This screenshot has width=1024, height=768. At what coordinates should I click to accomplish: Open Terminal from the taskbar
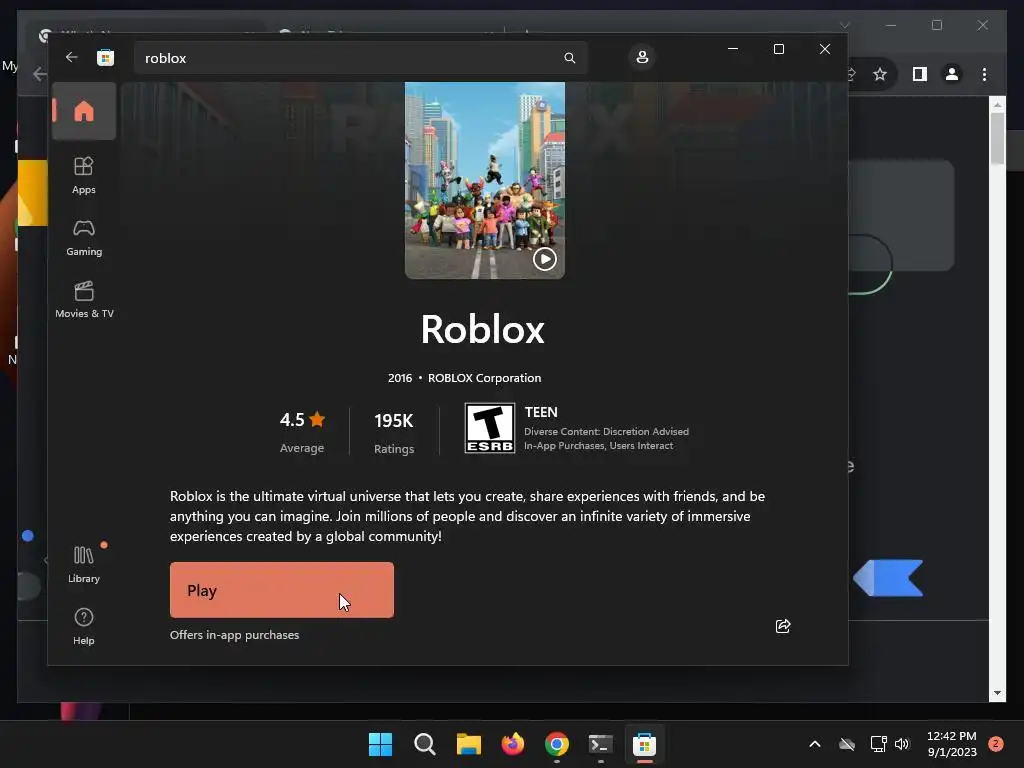click(600, 744)
